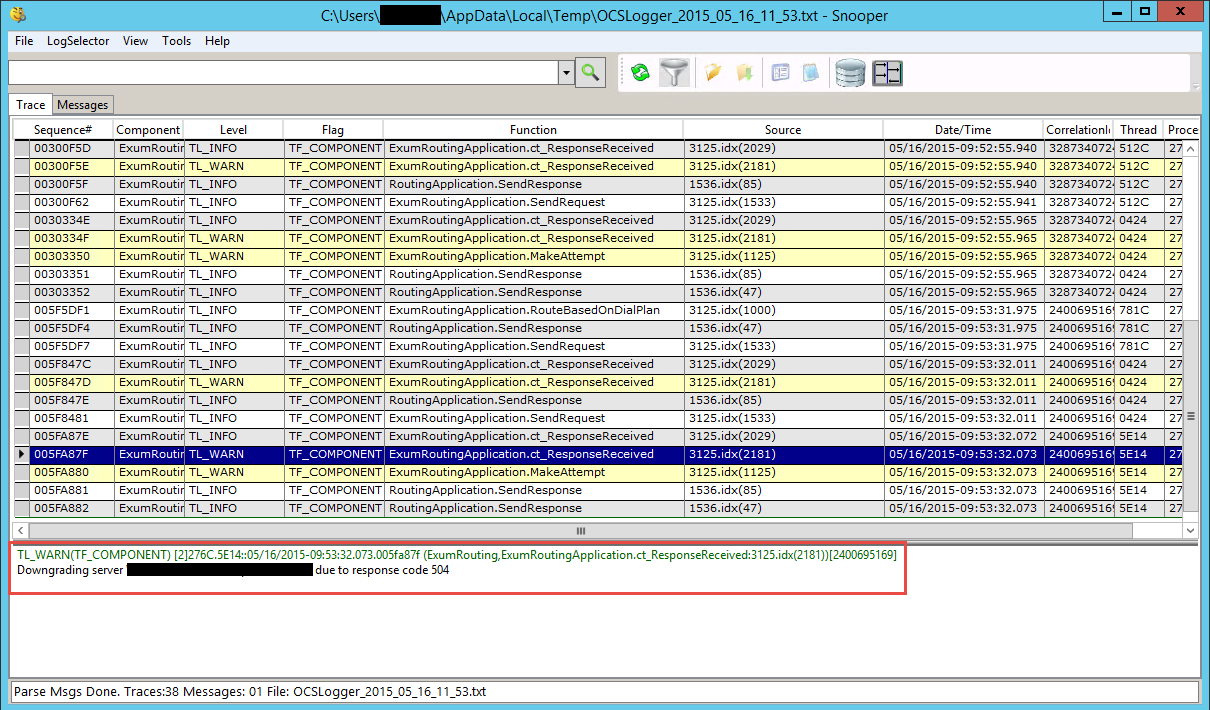Image resolution: width=1210 pixels, height=710 pixels.
Task: Sort by the Thread column header
Action: (x=1138, y=129)
